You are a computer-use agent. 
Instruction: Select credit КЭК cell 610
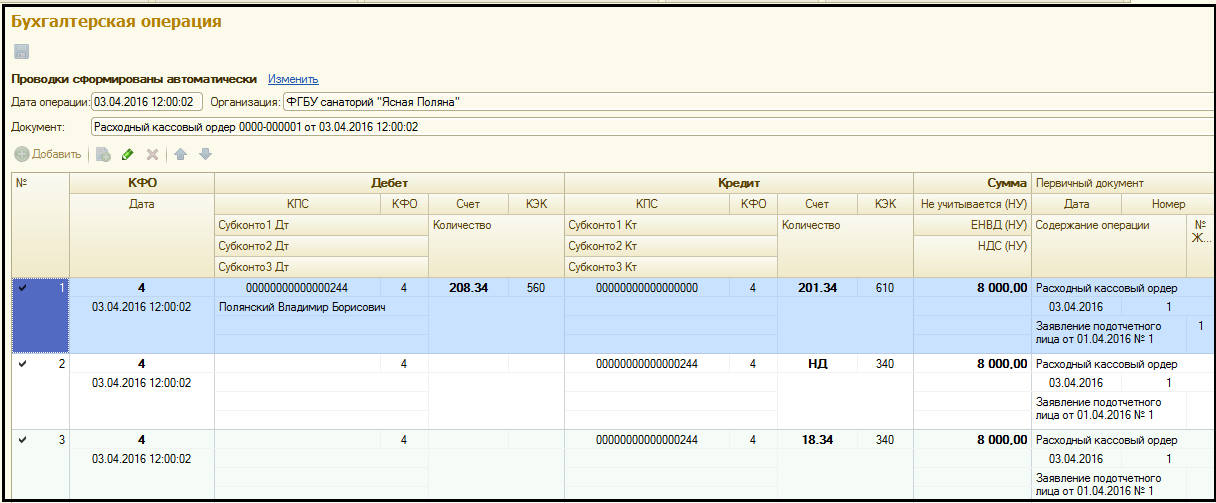coord(885,288)
